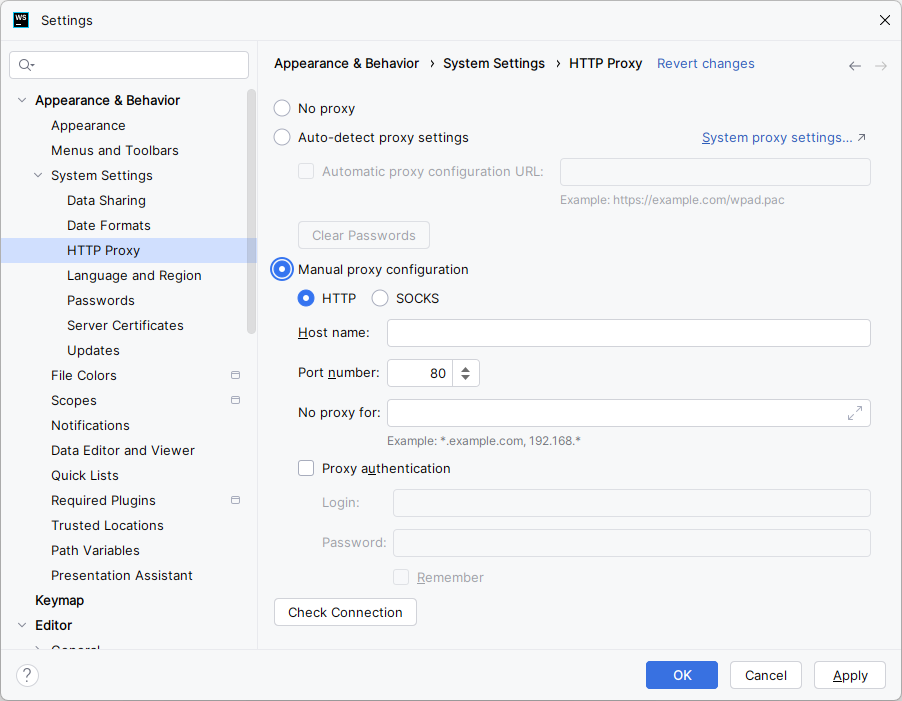Open Passwords settings

101,300
